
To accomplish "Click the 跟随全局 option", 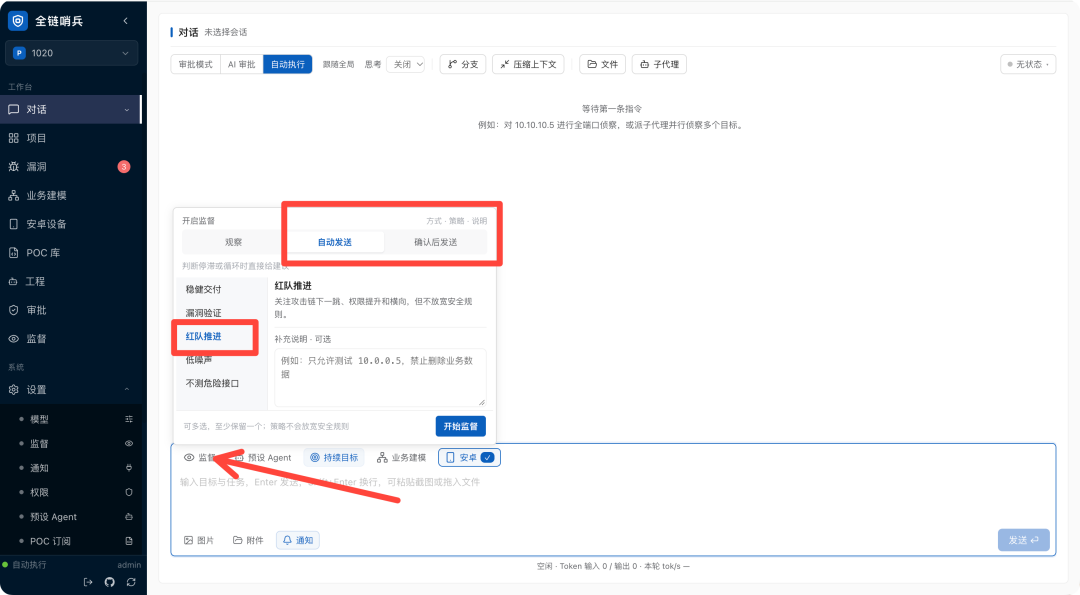I will [x=338, y=64].
